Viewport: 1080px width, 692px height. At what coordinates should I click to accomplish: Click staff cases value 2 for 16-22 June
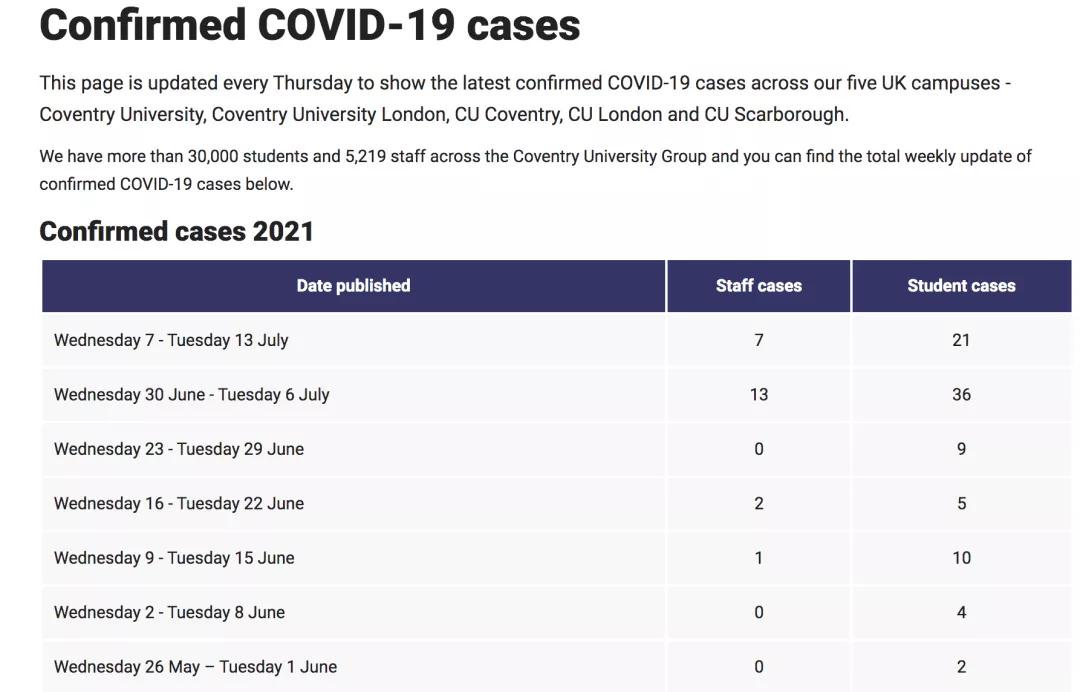759,504
